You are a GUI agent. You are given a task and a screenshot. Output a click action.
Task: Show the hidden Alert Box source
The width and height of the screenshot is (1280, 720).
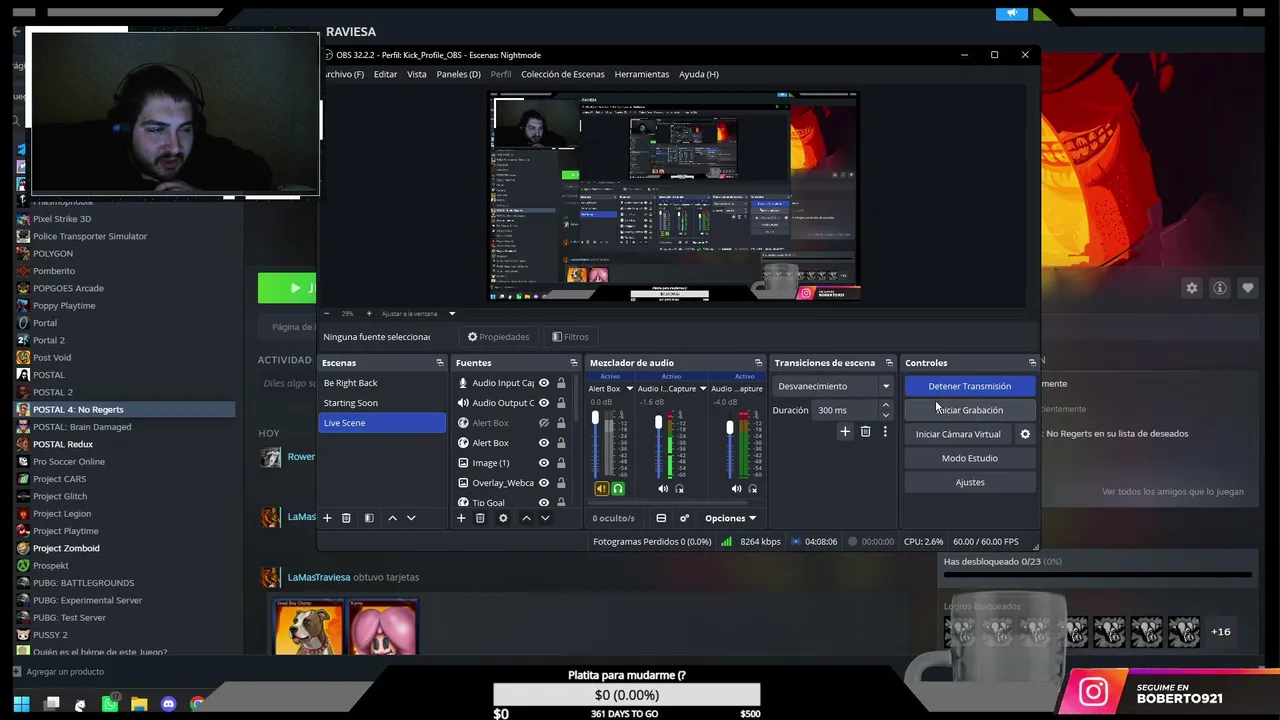[x=544, y=423]
